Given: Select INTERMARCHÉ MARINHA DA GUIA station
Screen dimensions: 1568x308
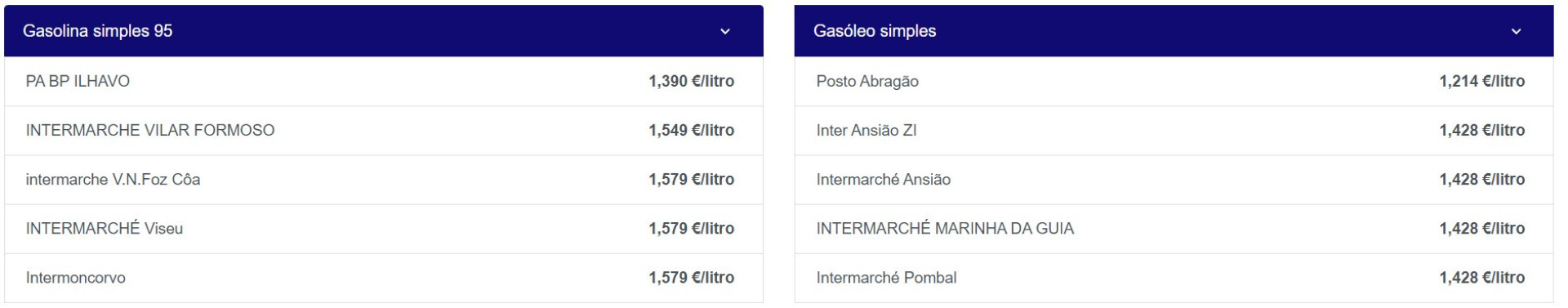Looking at the screenshot, I should (1174, 229).
